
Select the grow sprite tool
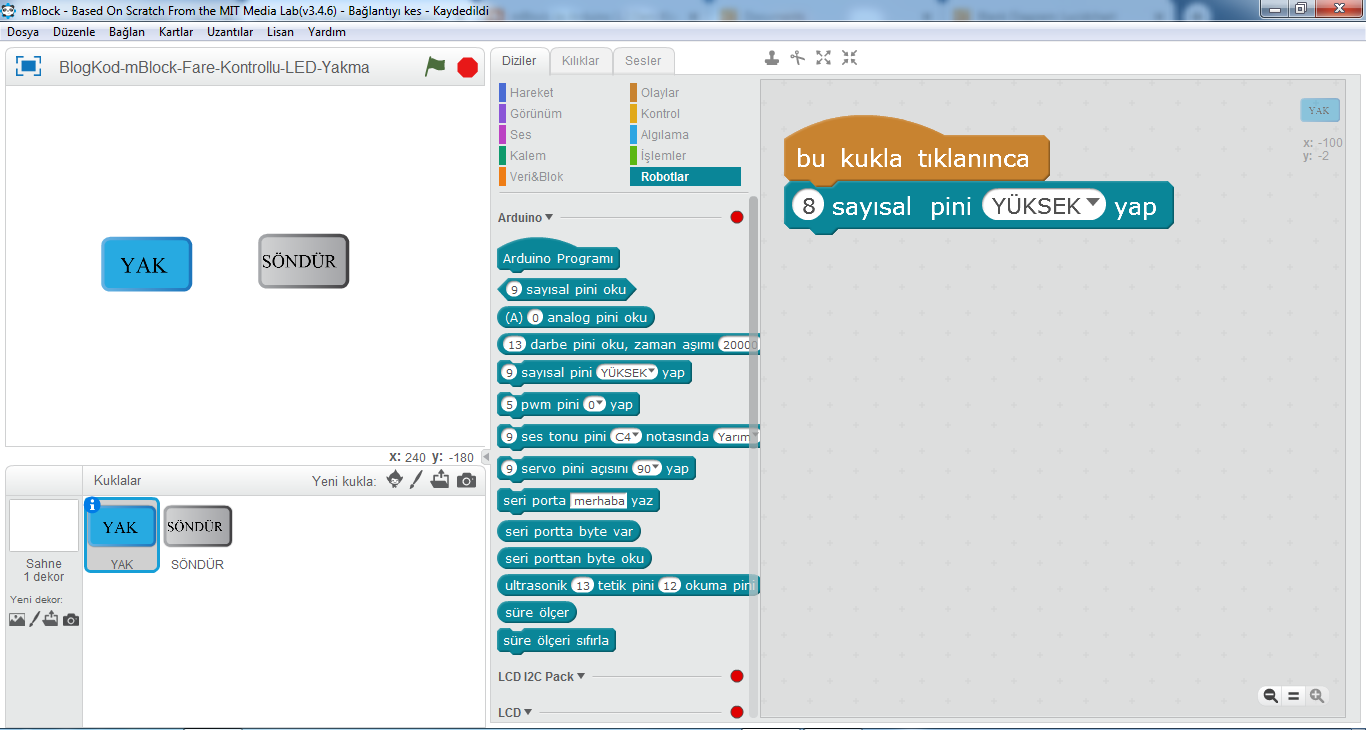tap(823, 58)
